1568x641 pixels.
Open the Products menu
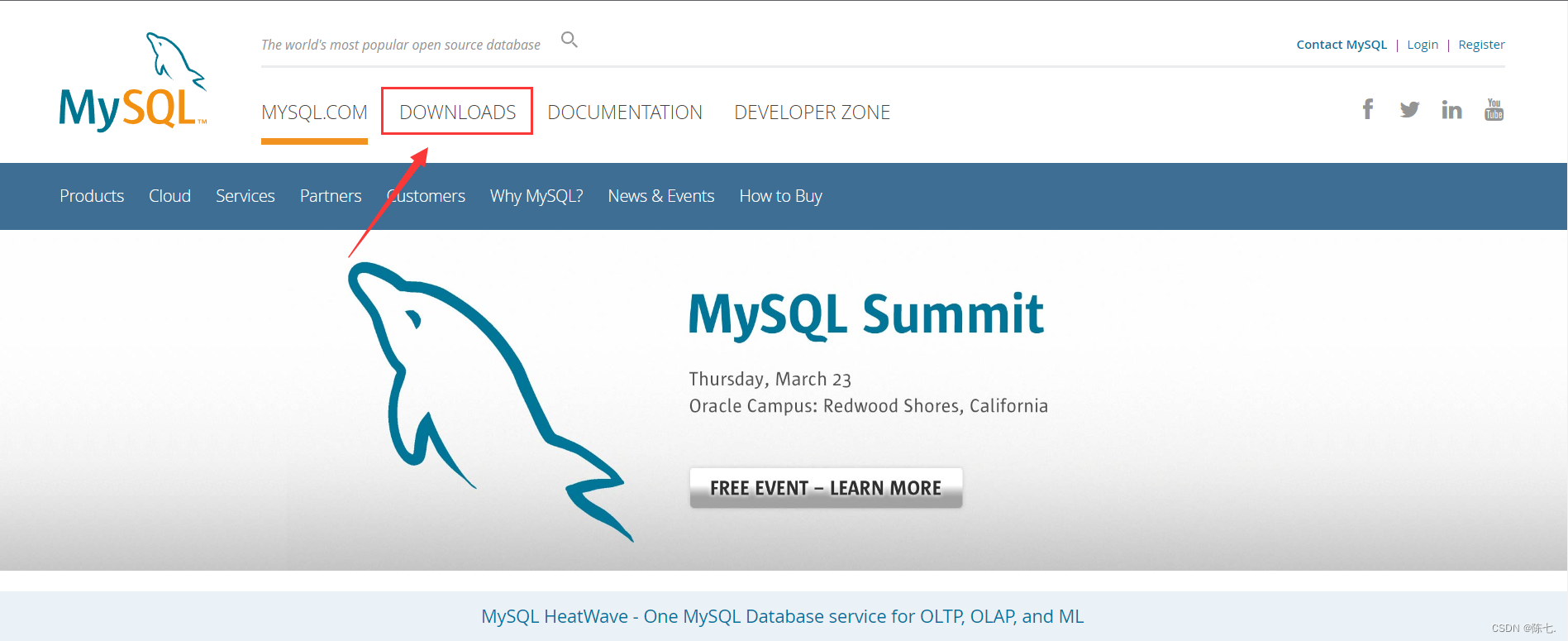tap(92, 196)
